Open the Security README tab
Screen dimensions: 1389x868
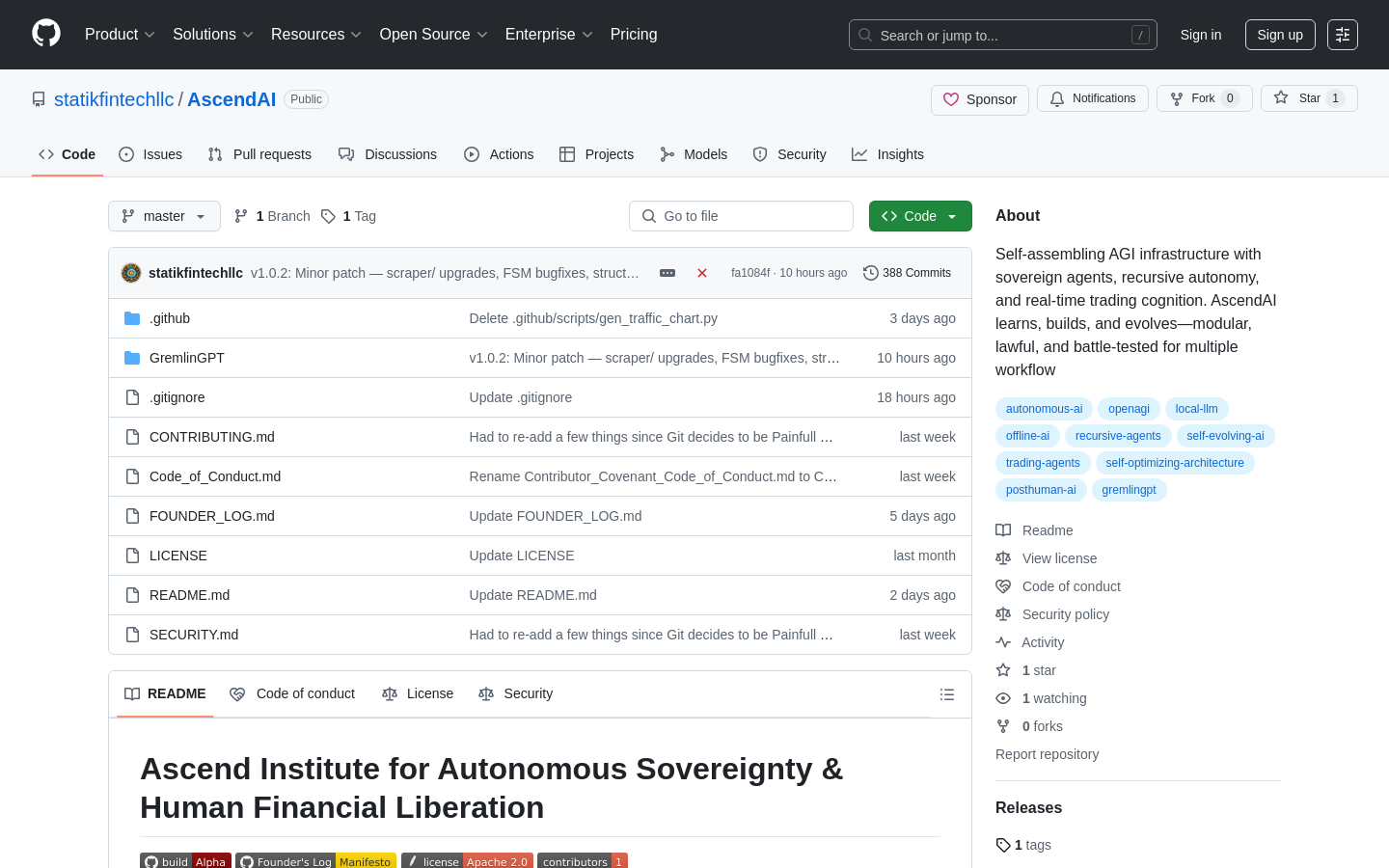click(516, 694)
